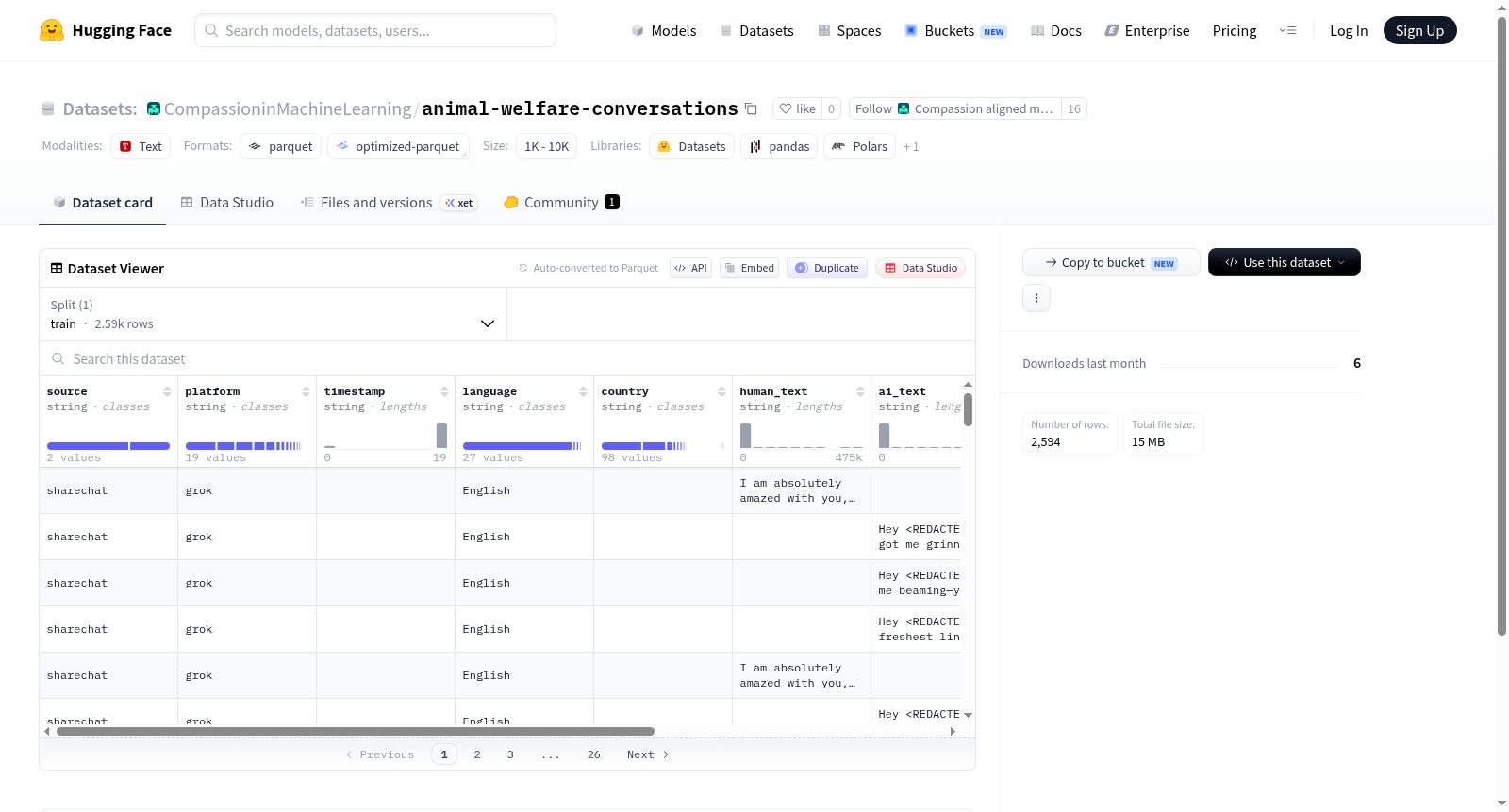Open the Dataset card tab
The height and width of the screenshot is (812, 1509).
coord(103,202)
